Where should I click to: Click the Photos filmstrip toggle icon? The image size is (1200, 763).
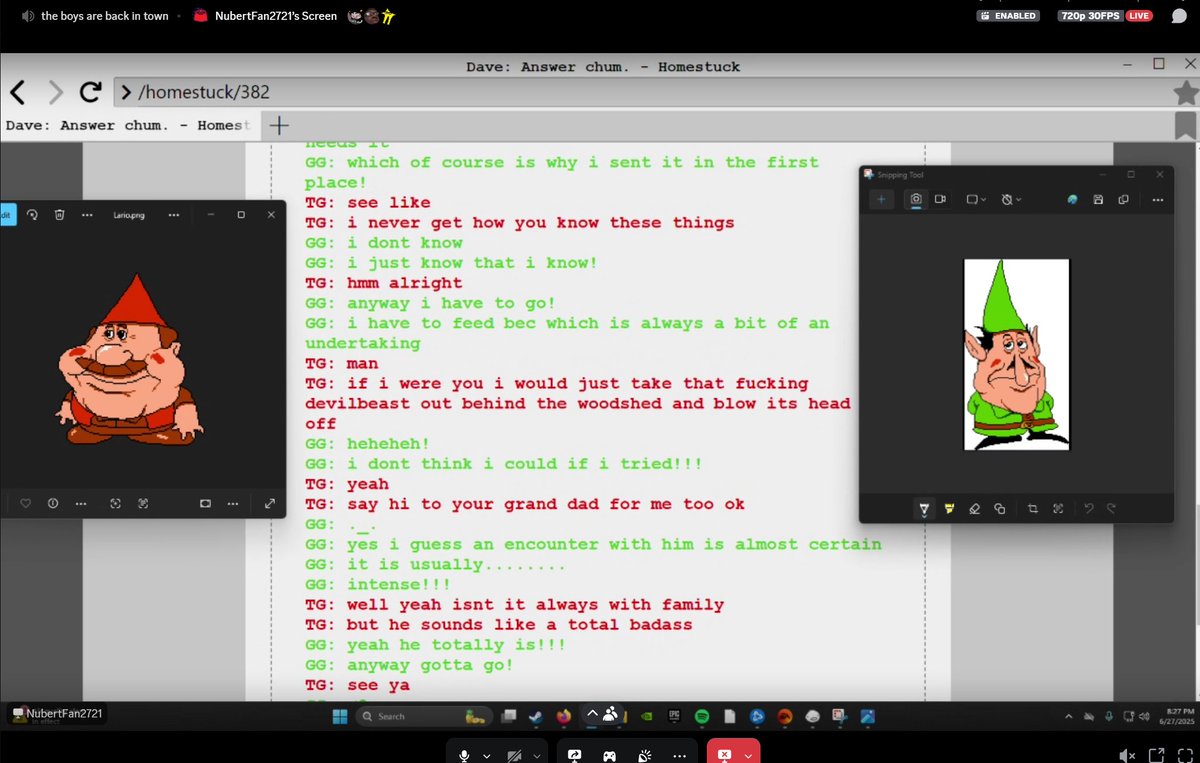tap(205, 503)
